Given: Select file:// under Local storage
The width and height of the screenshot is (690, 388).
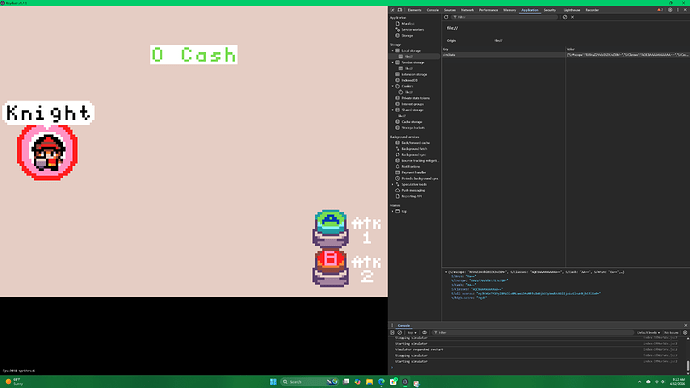Looking at the screenshot, I should [408, 56].
